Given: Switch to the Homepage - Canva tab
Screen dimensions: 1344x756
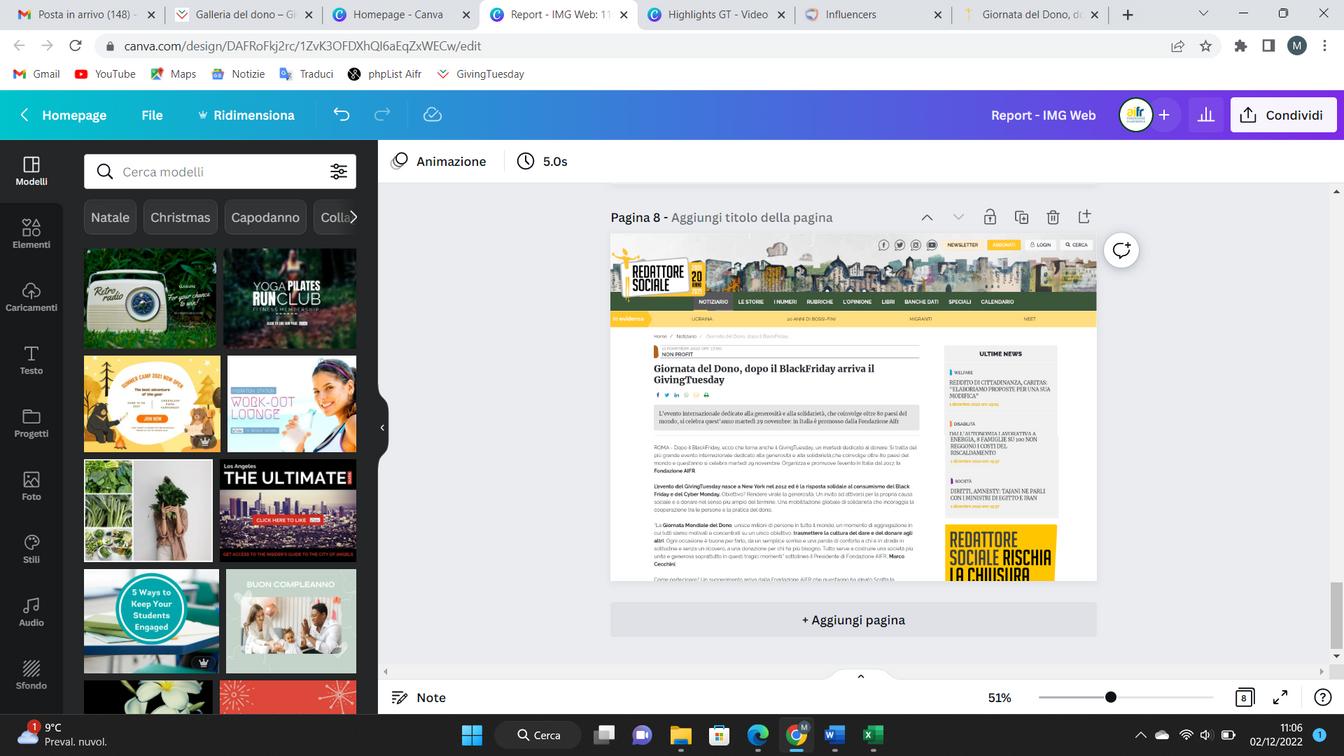Looking at the screenshot, I should [399, 15].
